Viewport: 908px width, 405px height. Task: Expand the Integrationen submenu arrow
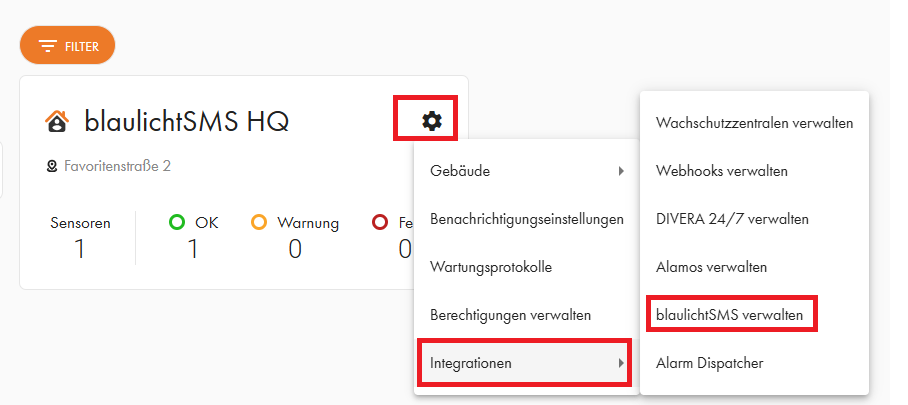[621, 363]
